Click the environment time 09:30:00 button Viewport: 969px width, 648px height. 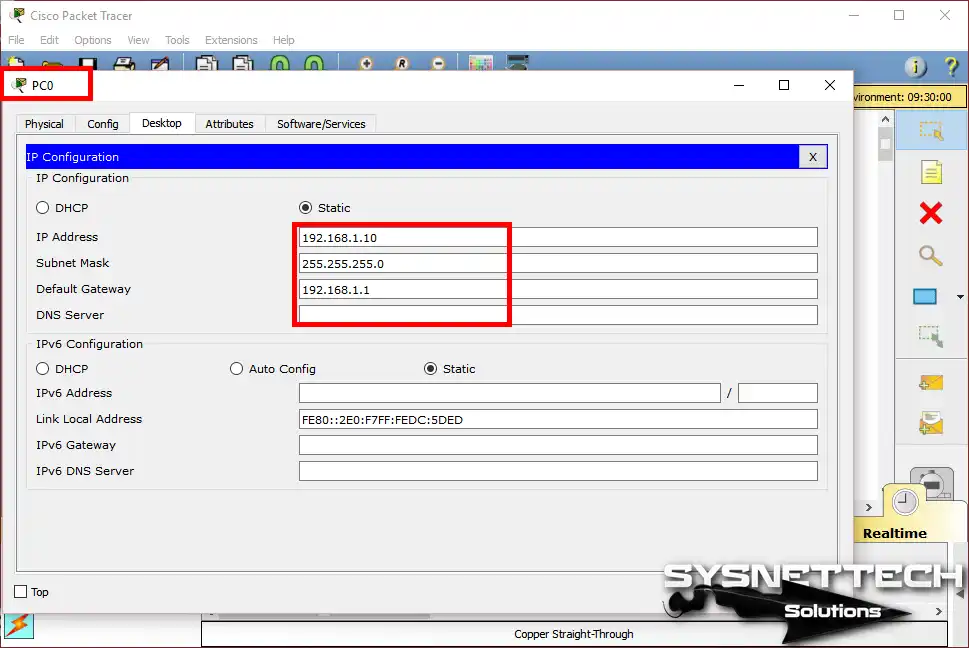[x=910, y=97]
